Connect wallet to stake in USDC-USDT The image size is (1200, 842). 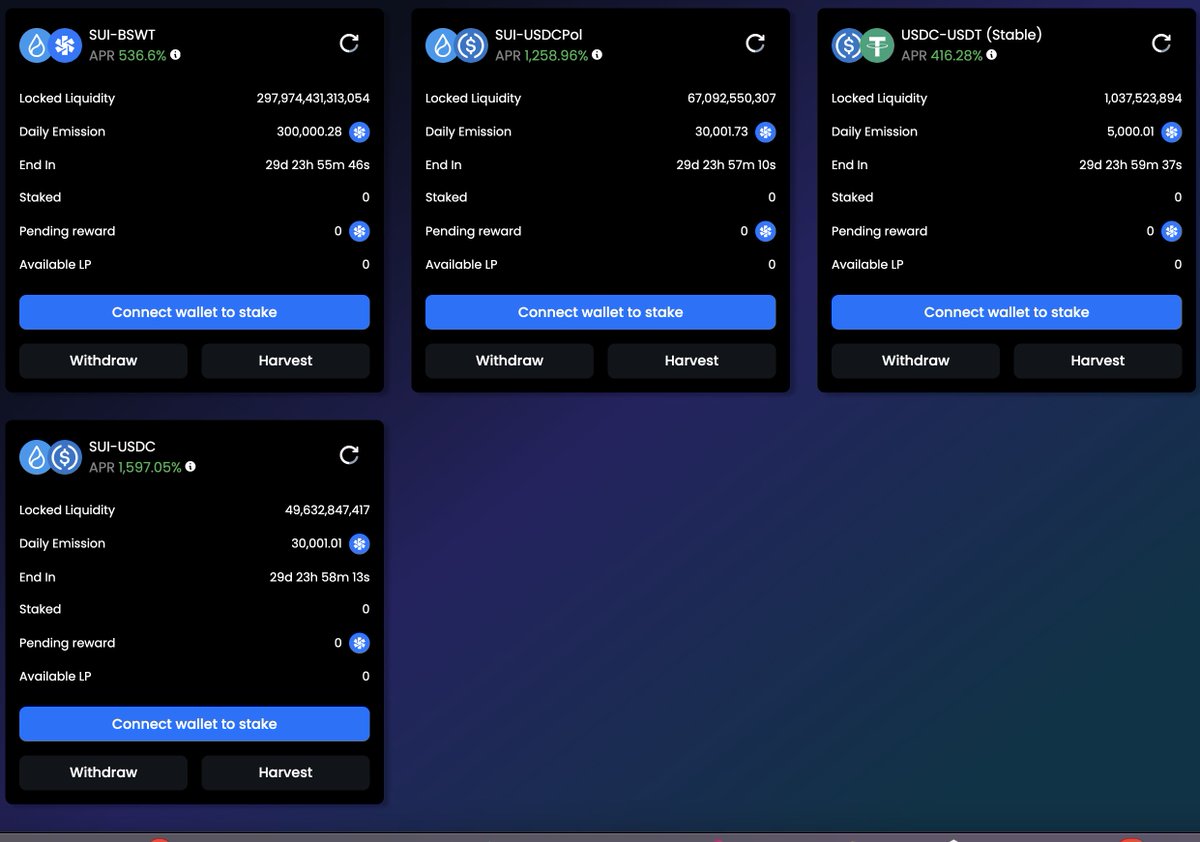[1006, 312]
